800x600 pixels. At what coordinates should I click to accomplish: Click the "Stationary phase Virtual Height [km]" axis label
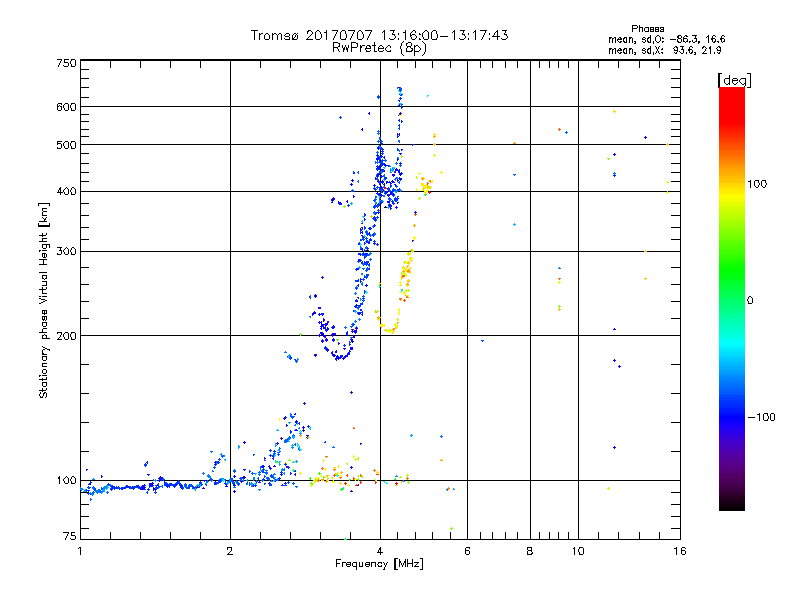tap(44, 300)
